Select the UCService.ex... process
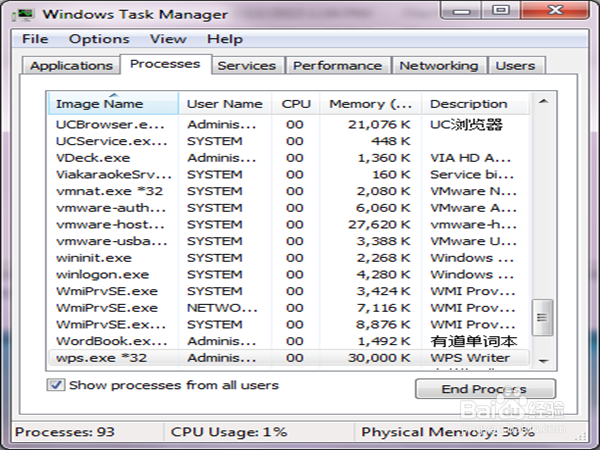The image size is (600, 450). [289, 141]
